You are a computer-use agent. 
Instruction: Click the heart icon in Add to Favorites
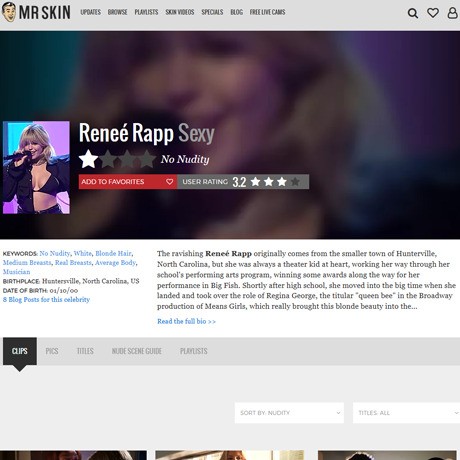169,182
